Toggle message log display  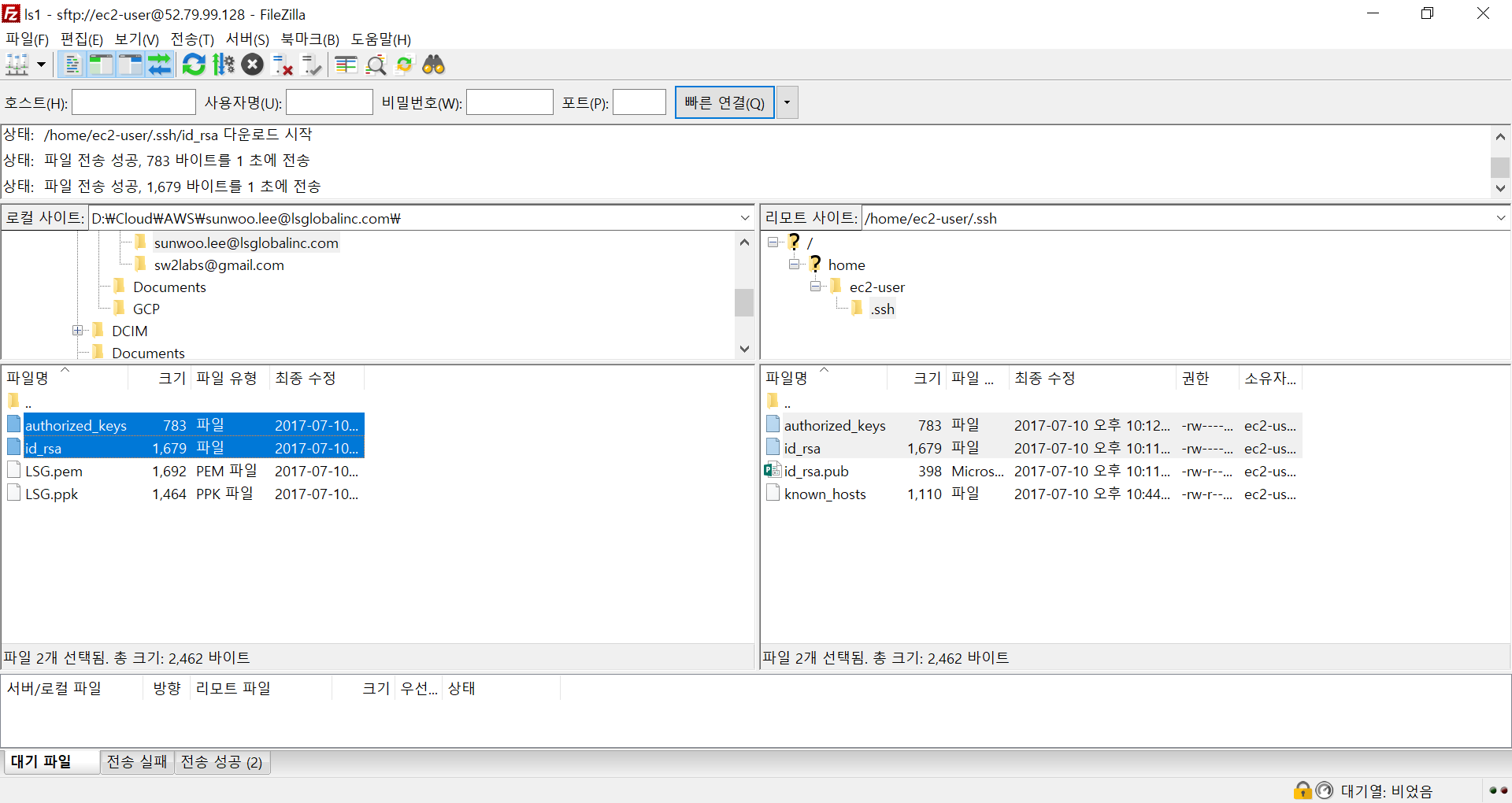[x=72, y=65]
